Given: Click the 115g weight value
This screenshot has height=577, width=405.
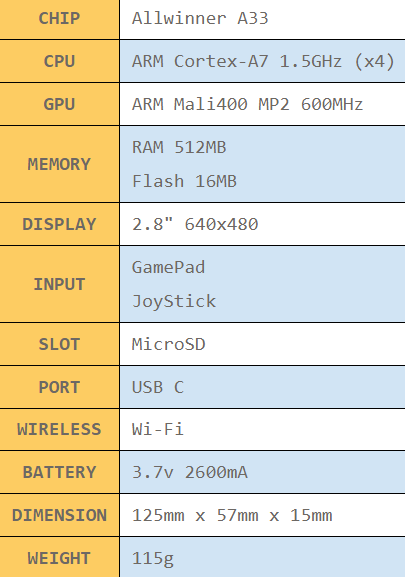Looking at the screenshot, I should (153, 559).
